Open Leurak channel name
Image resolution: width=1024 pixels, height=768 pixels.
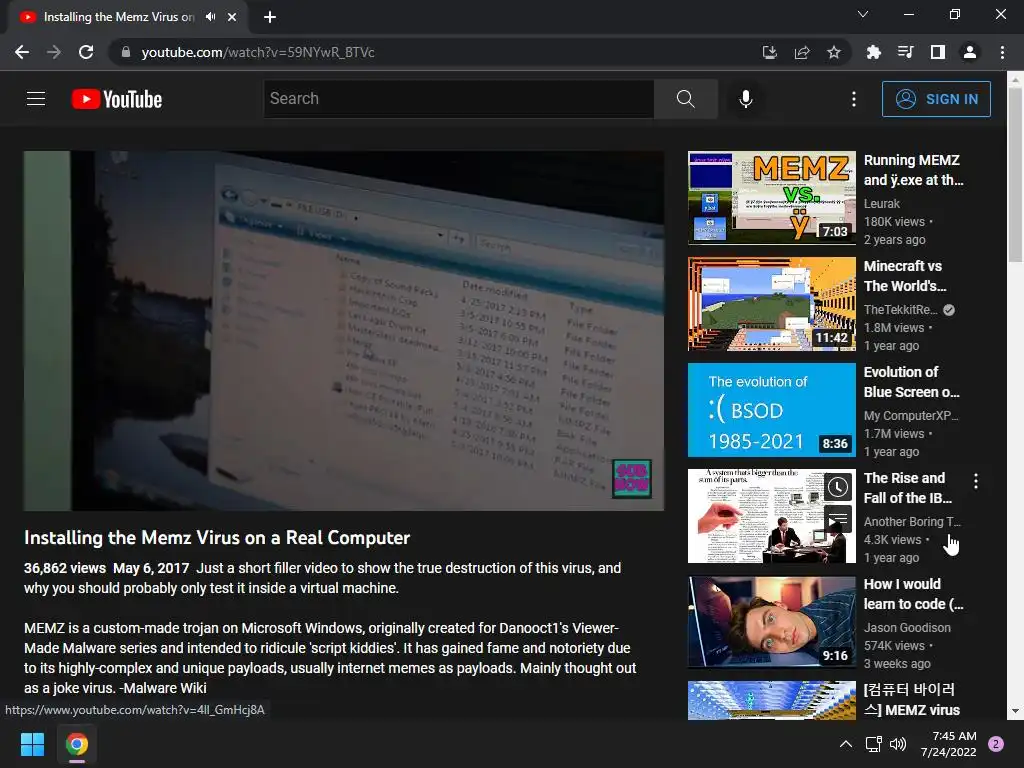tap(882, 204)
